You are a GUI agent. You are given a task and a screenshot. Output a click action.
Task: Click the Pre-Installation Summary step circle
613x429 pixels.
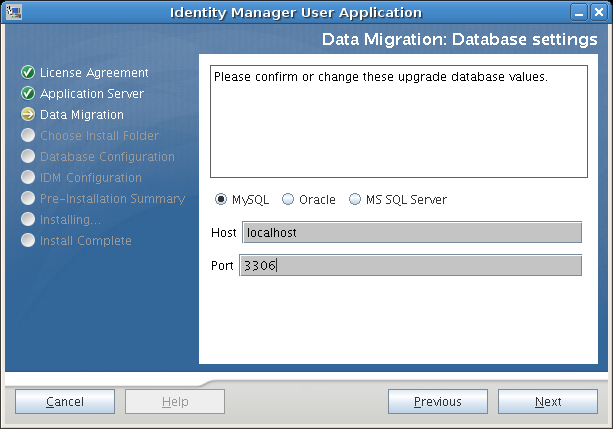pos(28,199)
